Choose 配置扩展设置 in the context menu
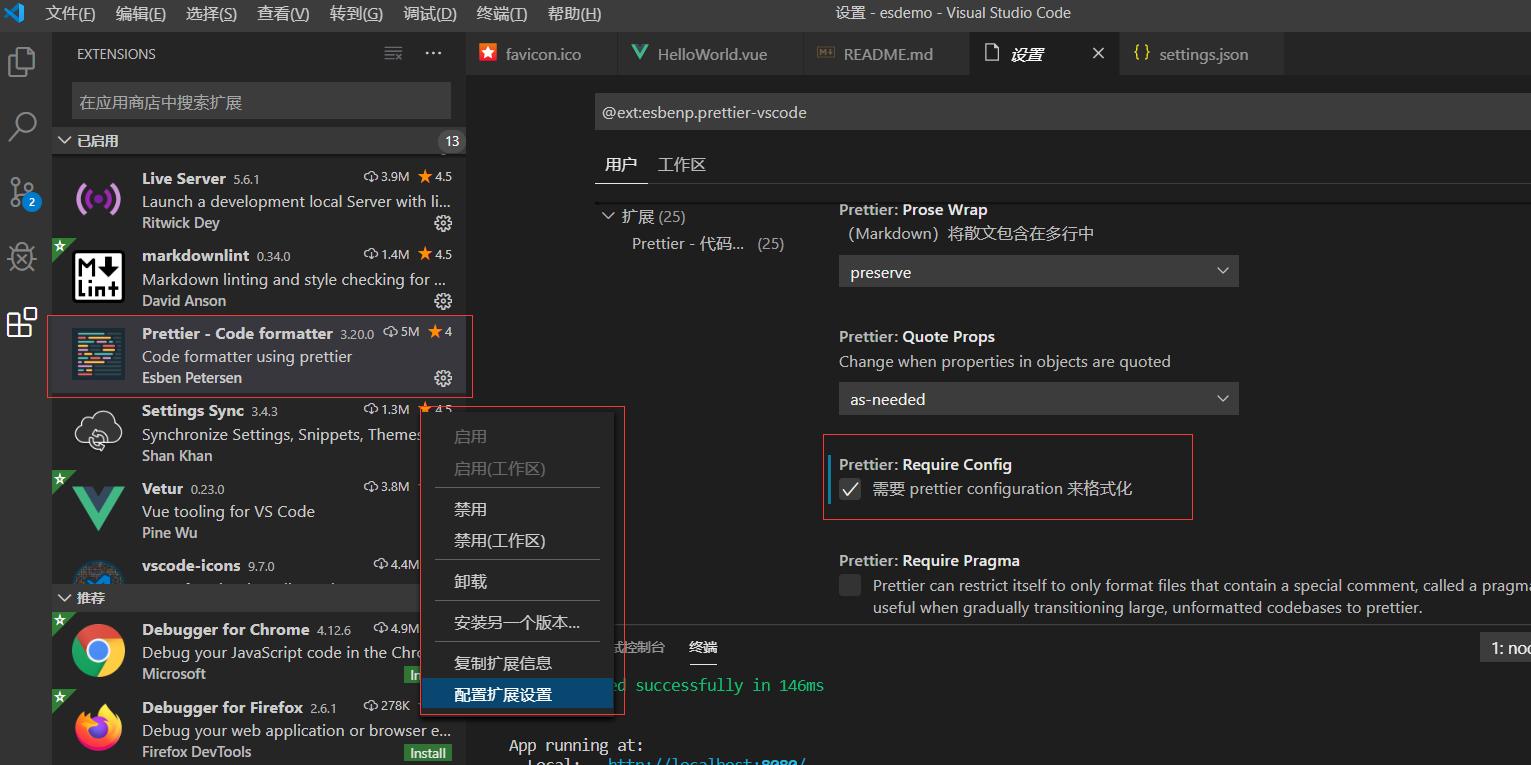Screen dimensions: 1531x765 point(517,694)
